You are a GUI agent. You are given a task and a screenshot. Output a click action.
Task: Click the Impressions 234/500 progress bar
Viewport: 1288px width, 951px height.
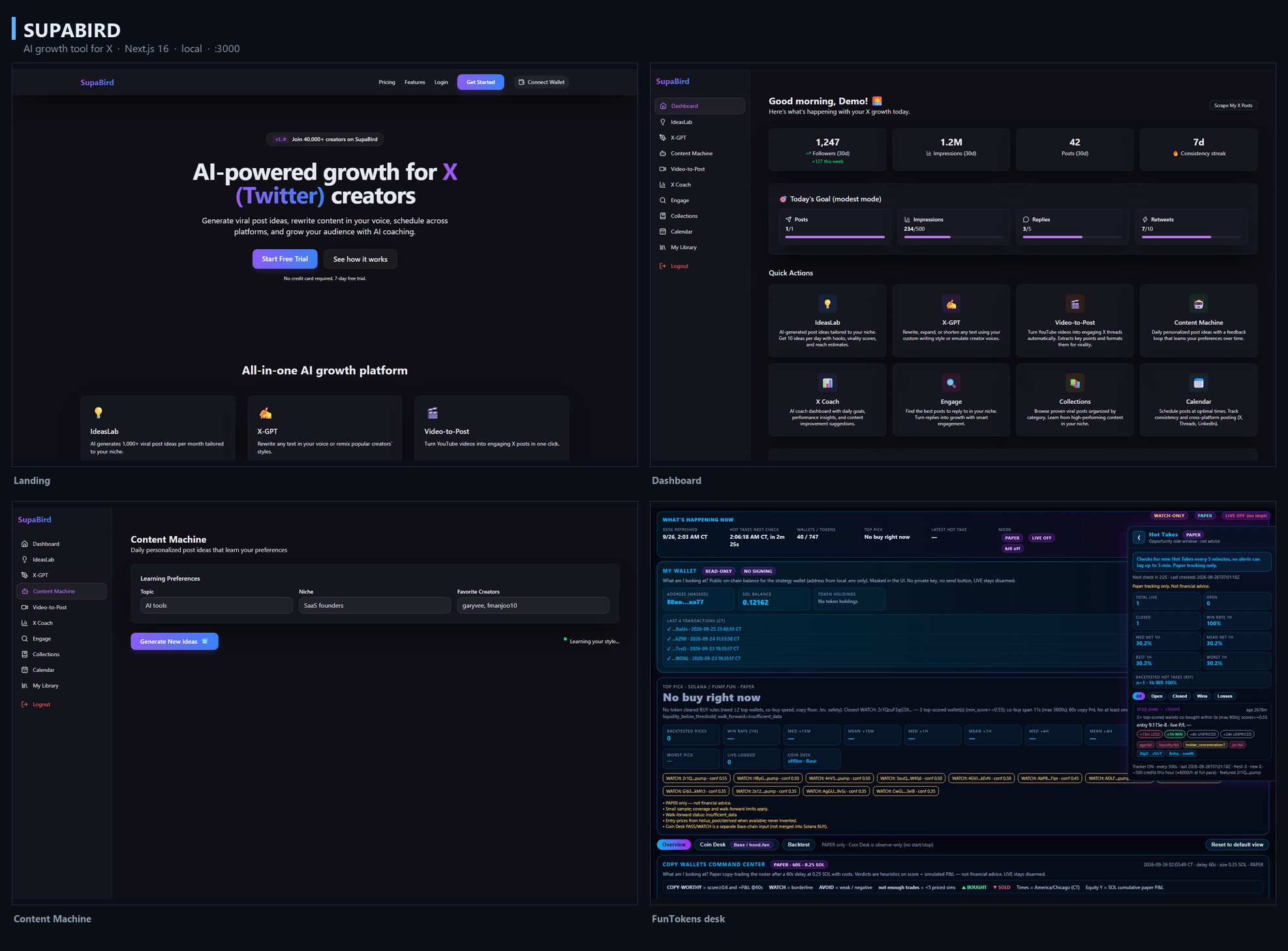pos(954,237)
